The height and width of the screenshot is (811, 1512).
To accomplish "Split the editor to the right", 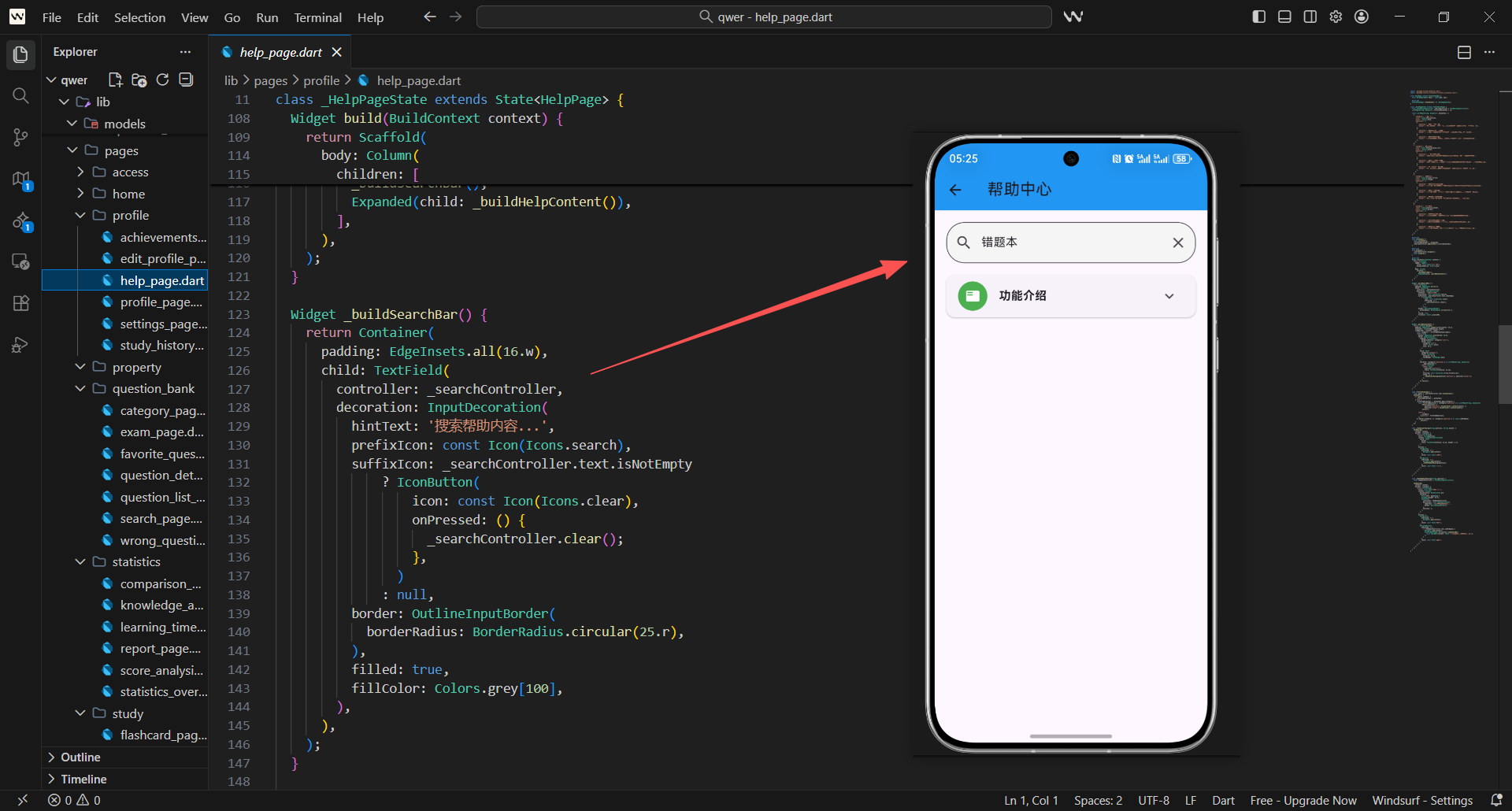I will click(x=1464, y=52).
